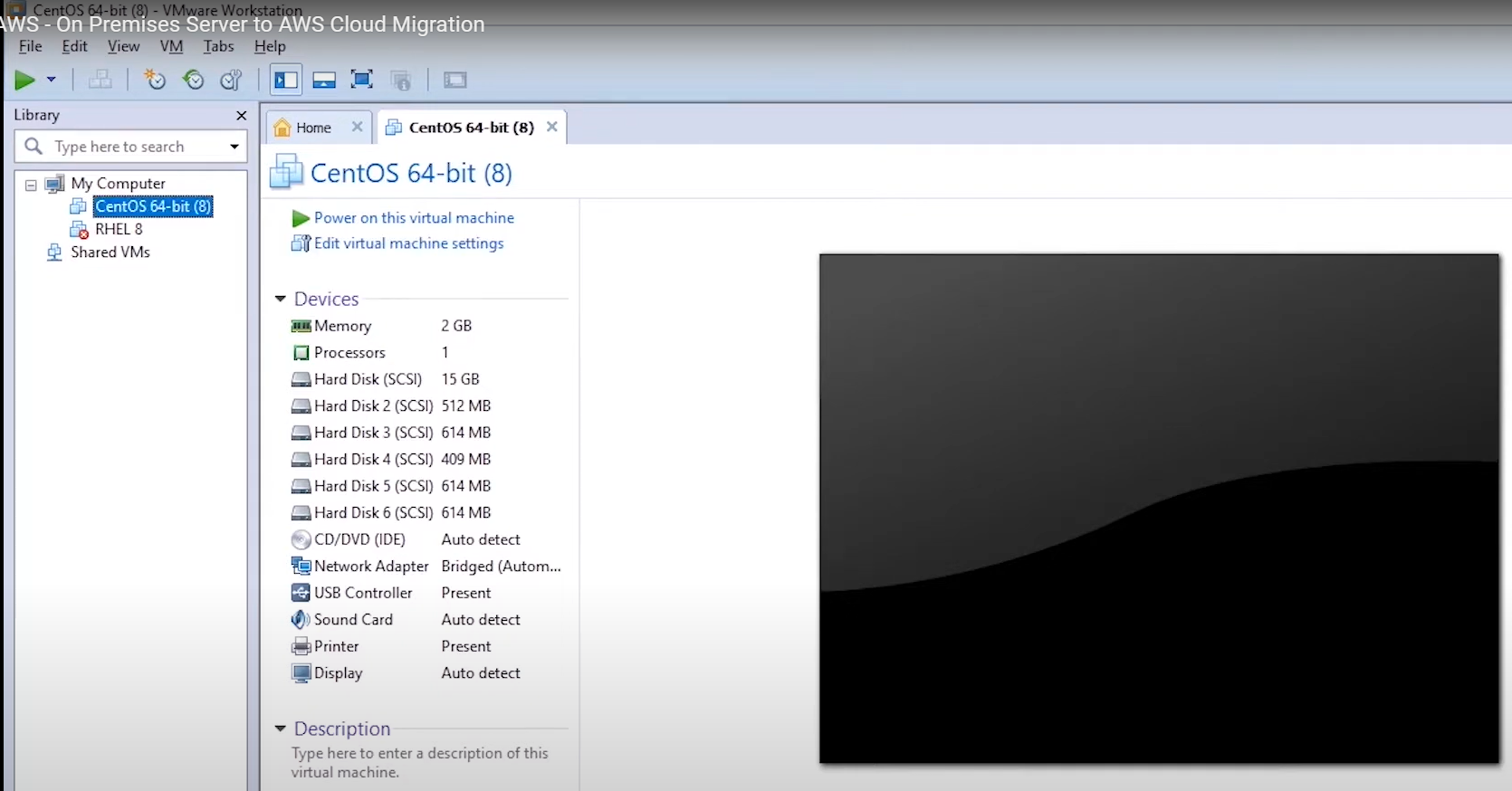Click the 512 MB disk size value
1512x791 pixels.
465,406
